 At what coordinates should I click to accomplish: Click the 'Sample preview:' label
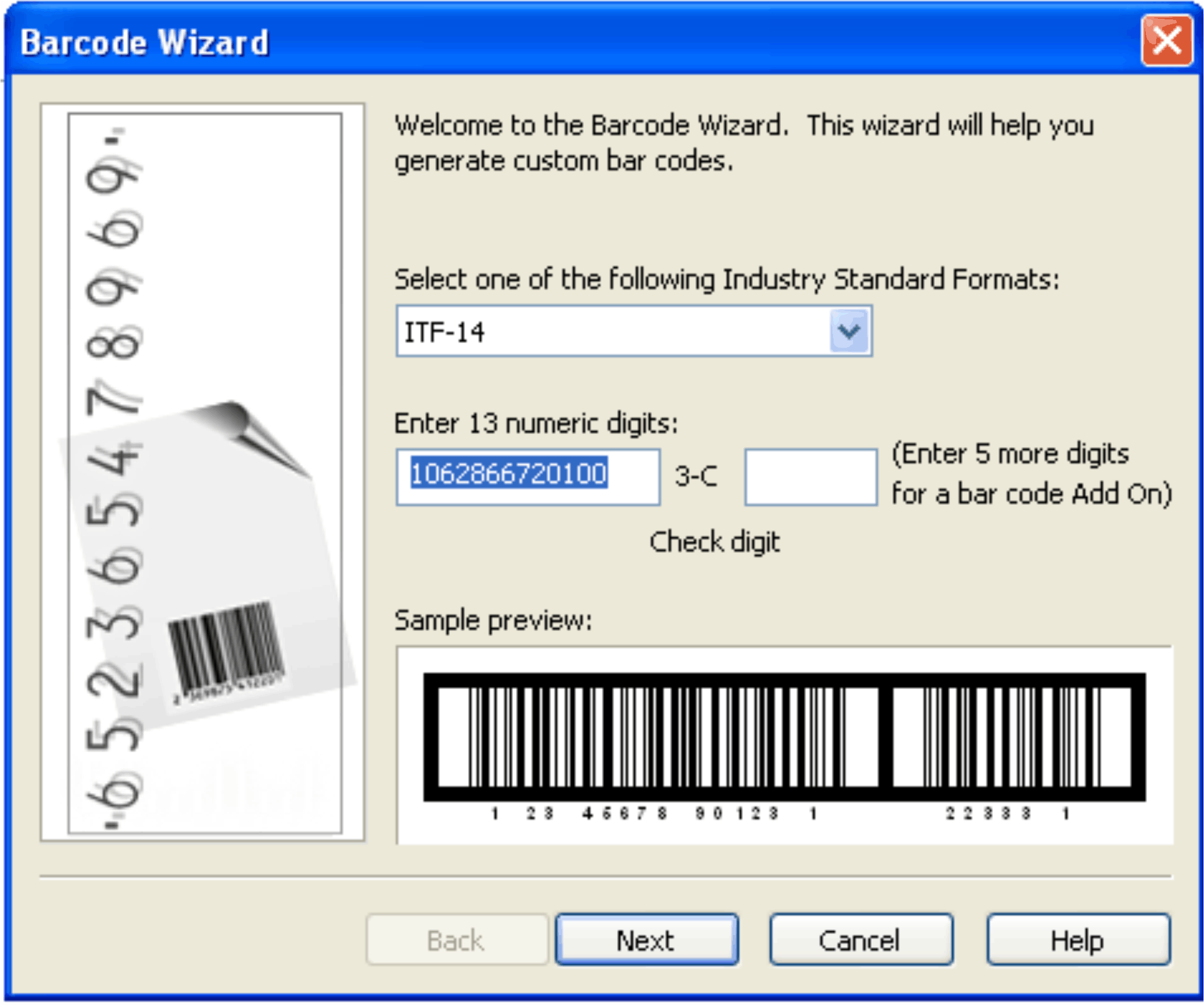click(x=493, y=620)
